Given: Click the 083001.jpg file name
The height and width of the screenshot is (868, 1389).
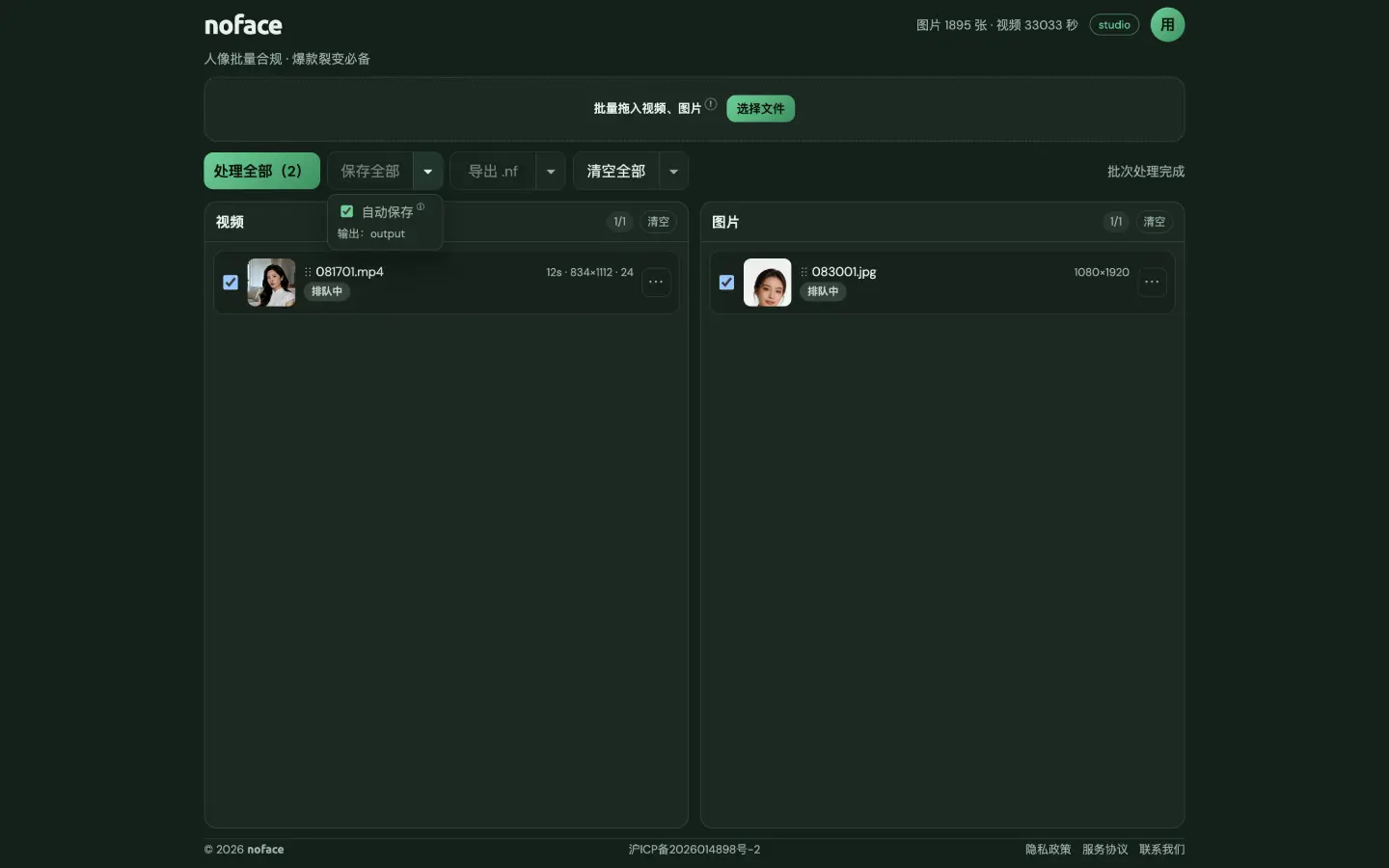Looking at the screenshot, I should tap(844, 272).
